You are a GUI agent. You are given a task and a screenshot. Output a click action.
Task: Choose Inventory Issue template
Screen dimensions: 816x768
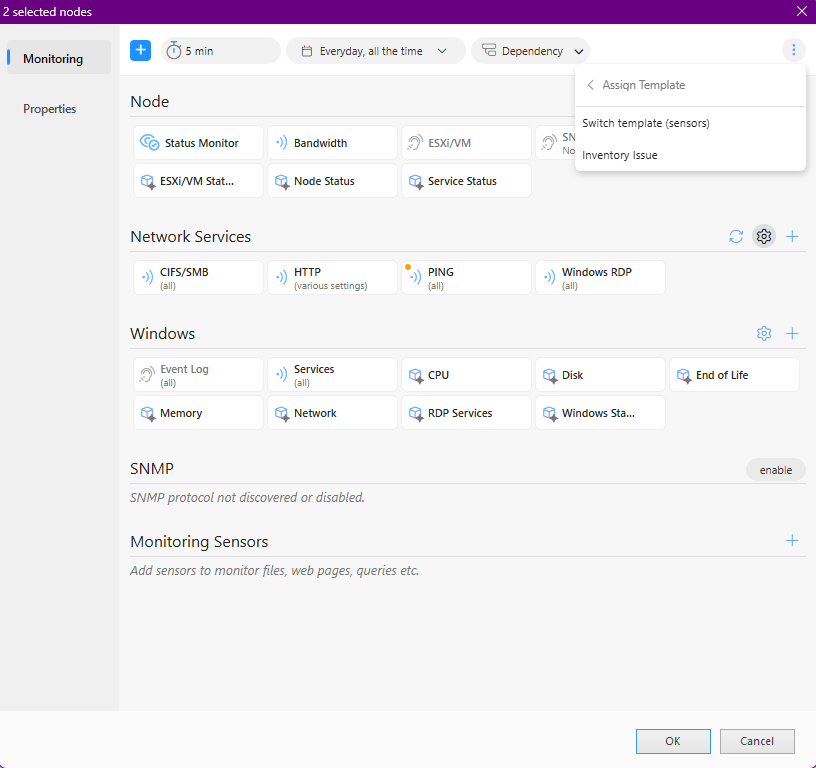tap(690, 155)
